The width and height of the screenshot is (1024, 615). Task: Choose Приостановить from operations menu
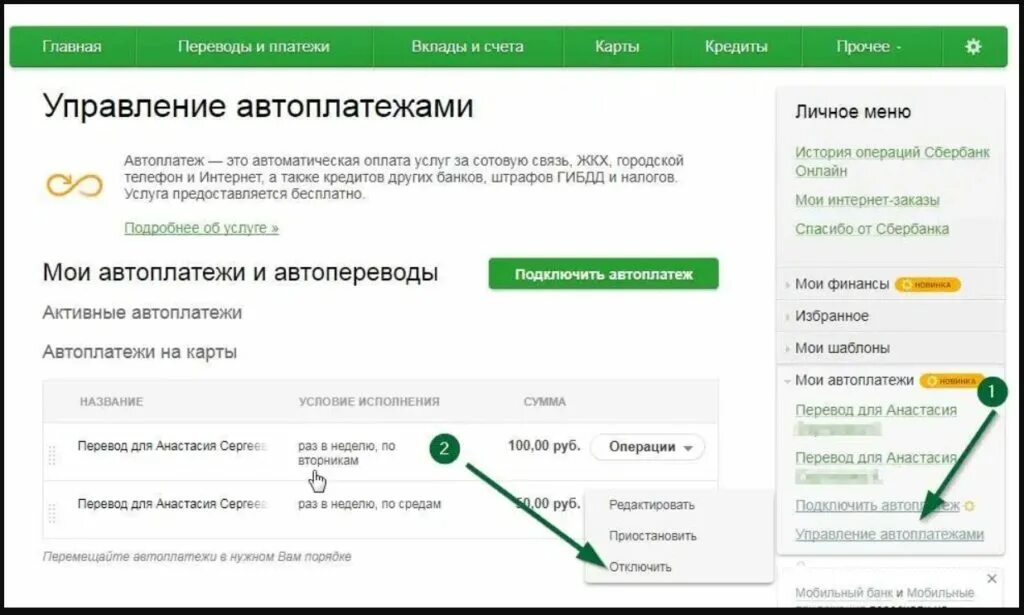[x=652, y=535]
